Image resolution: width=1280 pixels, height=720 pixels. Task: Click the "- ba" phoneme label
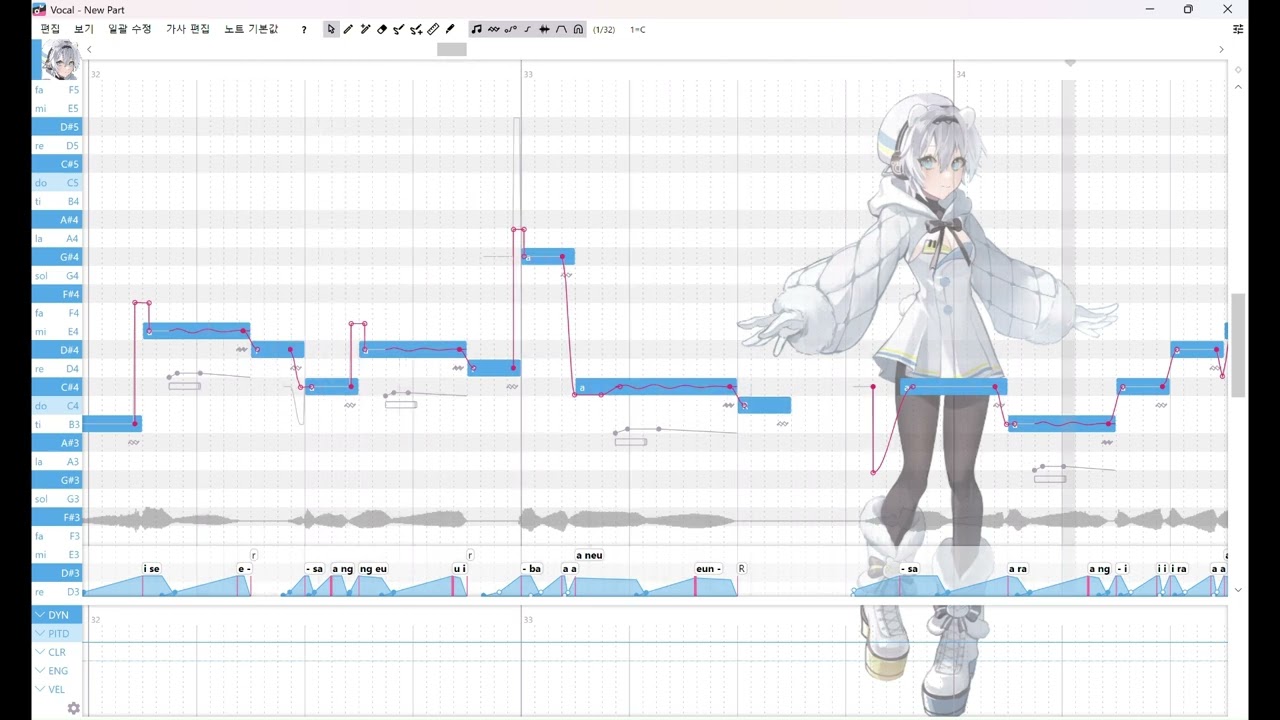[x=531, y=569]
